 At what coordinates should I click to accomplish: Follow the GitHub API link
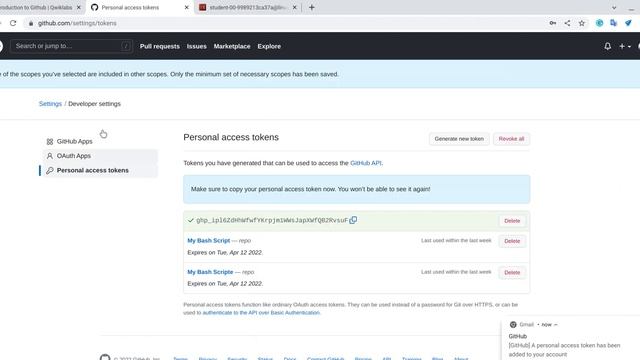pyautogui.click(x=366, y=163)
